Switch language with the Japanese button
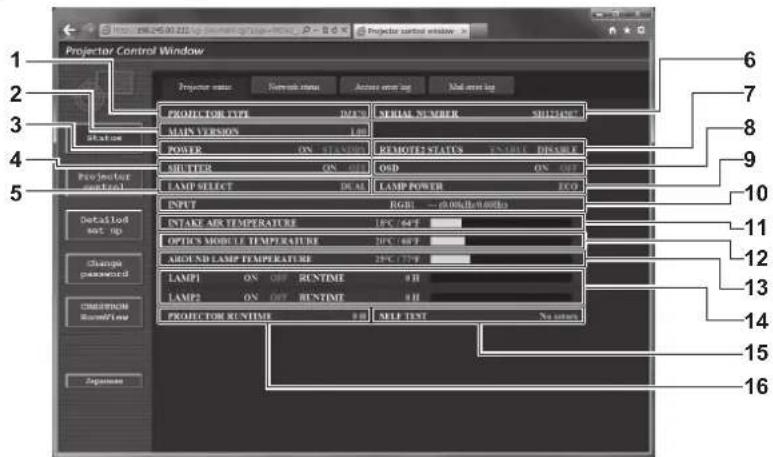The image size is (773, 457). [104, 381]
